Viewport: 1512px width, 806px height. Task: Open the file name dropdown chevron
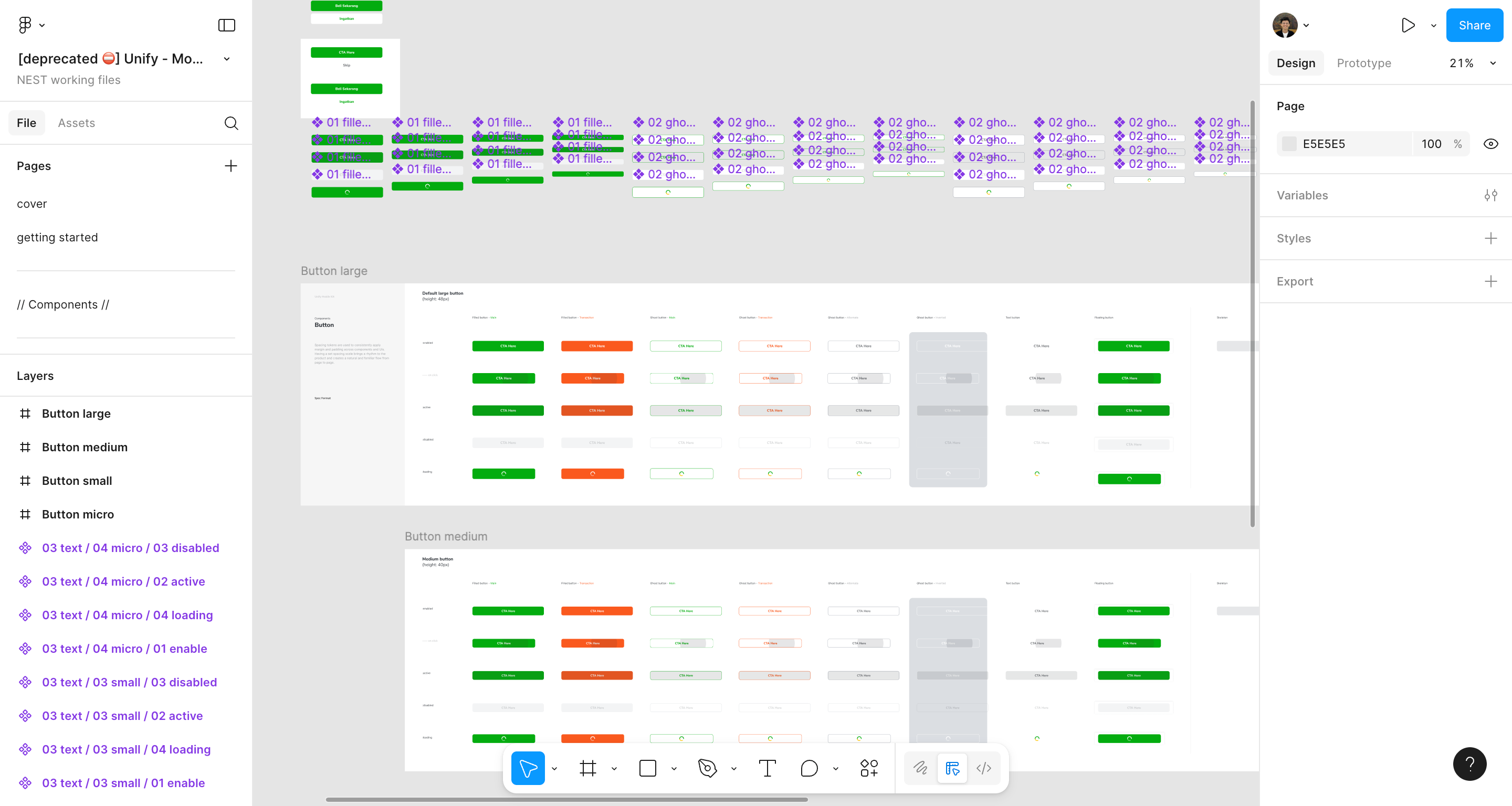[x=227, y=59]
